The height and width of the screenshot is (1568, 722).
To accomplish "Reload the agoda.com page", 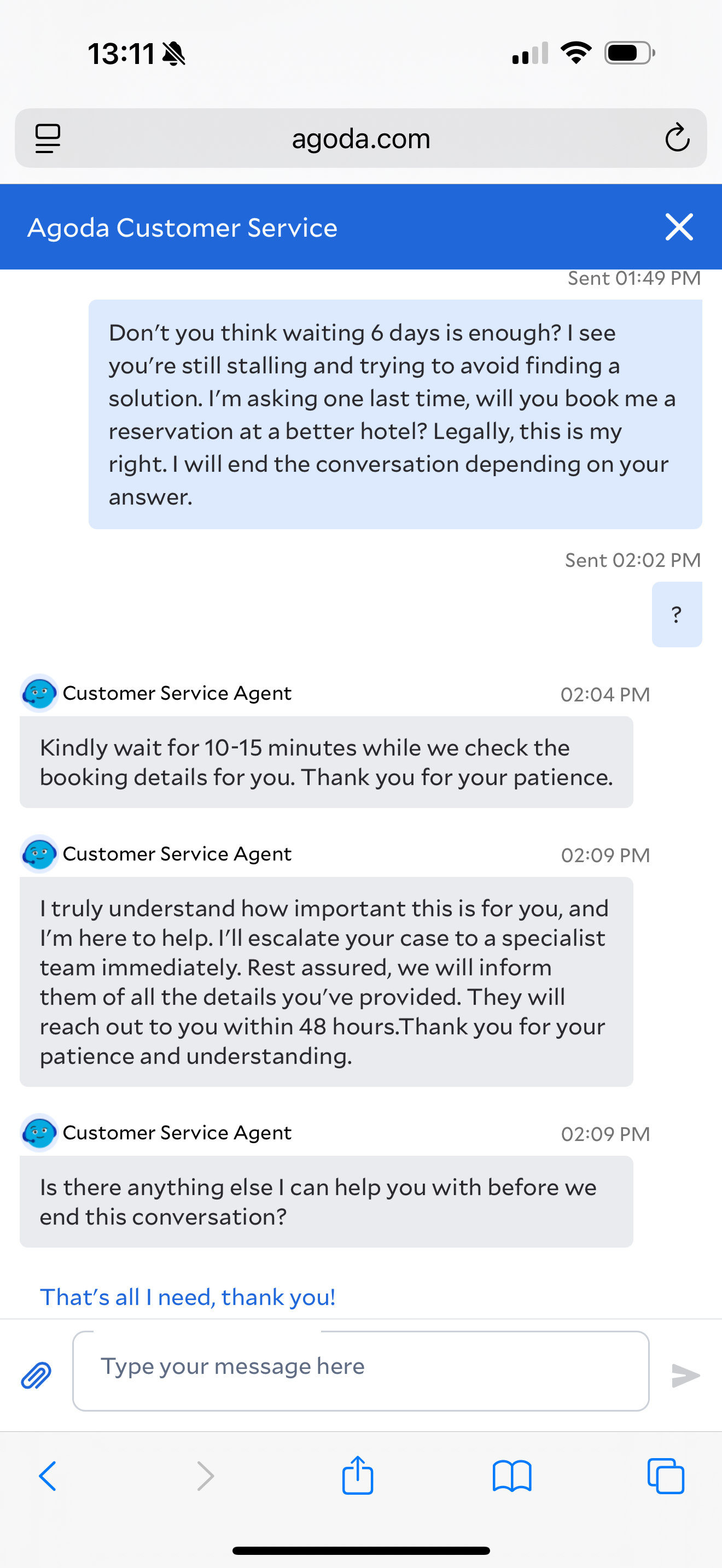I will tap(677, 138).
